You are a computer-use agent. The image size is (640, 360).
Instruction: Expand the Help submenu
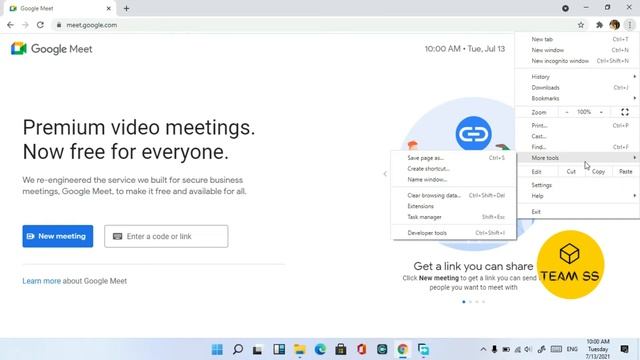[578, 196]
